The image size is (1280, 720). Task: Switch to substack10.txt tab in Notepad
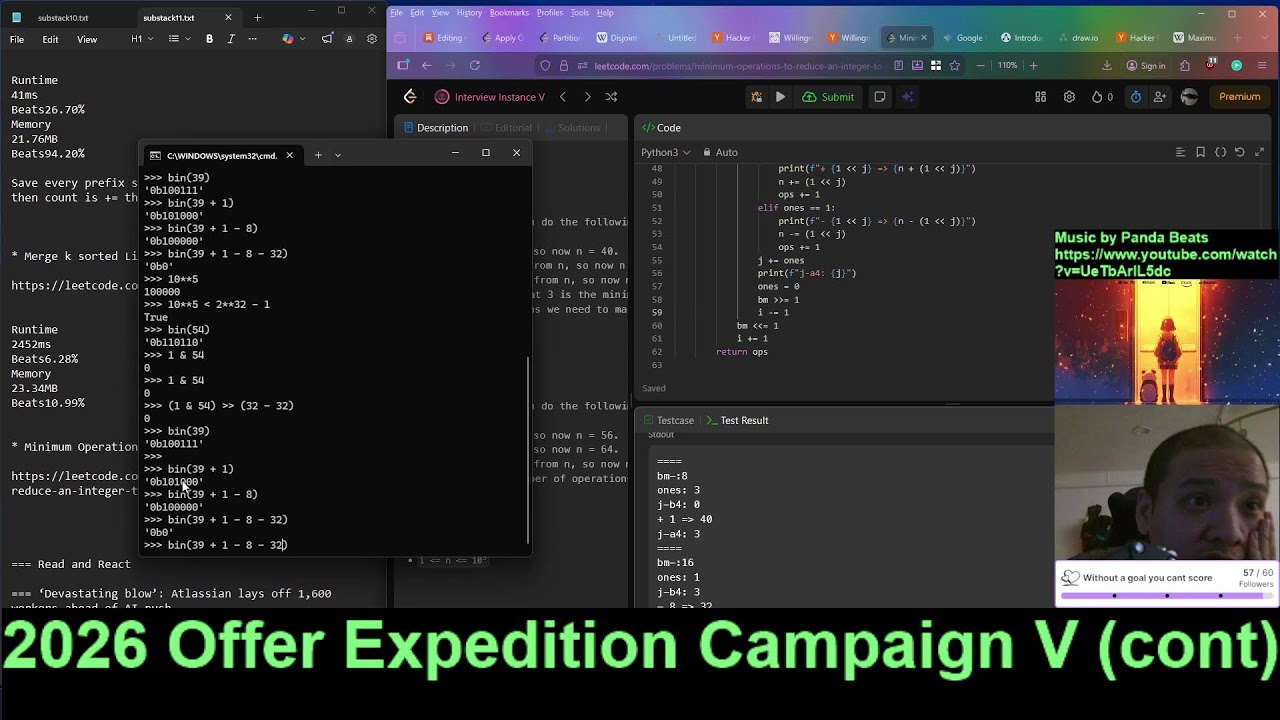62,18
